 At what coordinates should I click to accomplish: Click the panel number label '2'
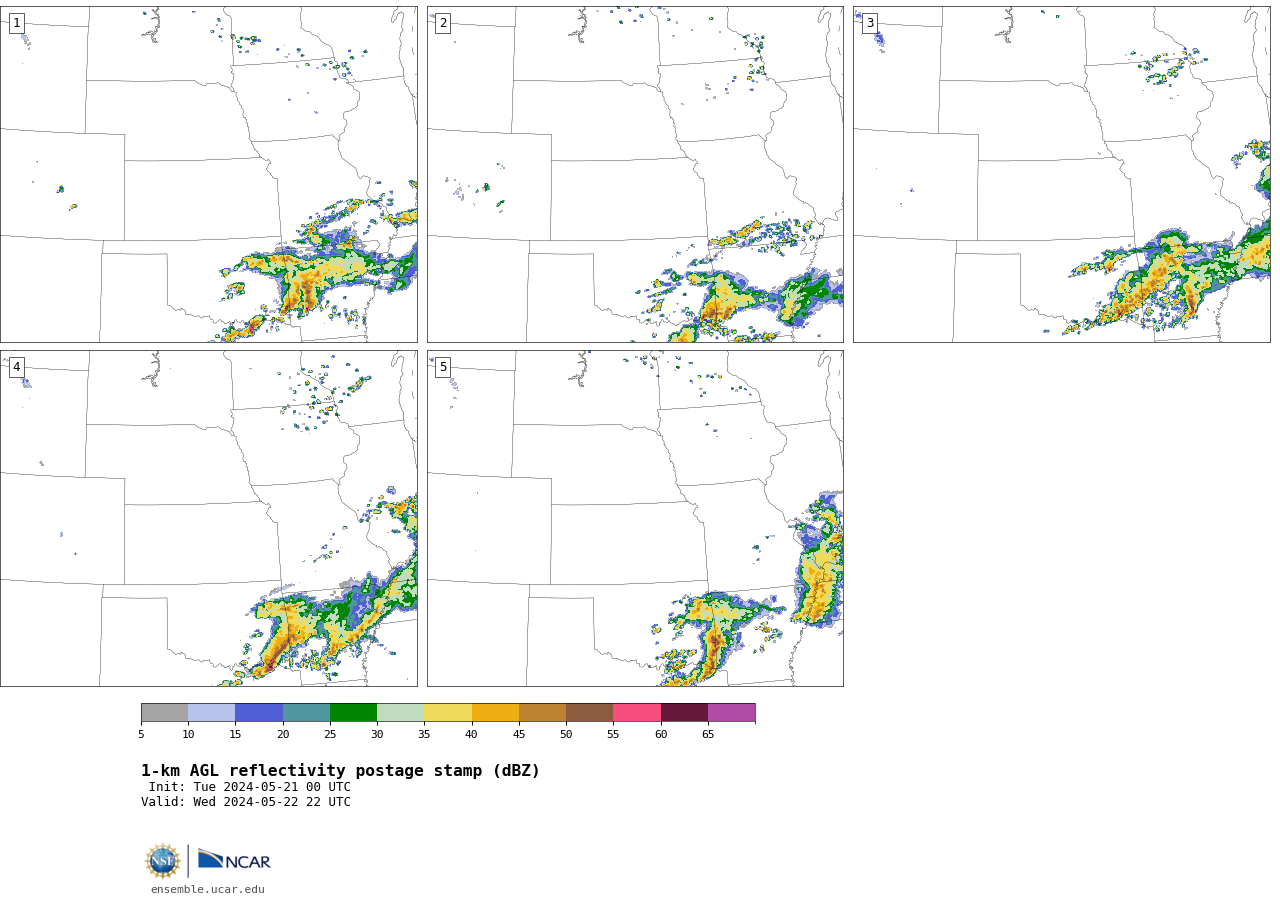click(443, 23)
